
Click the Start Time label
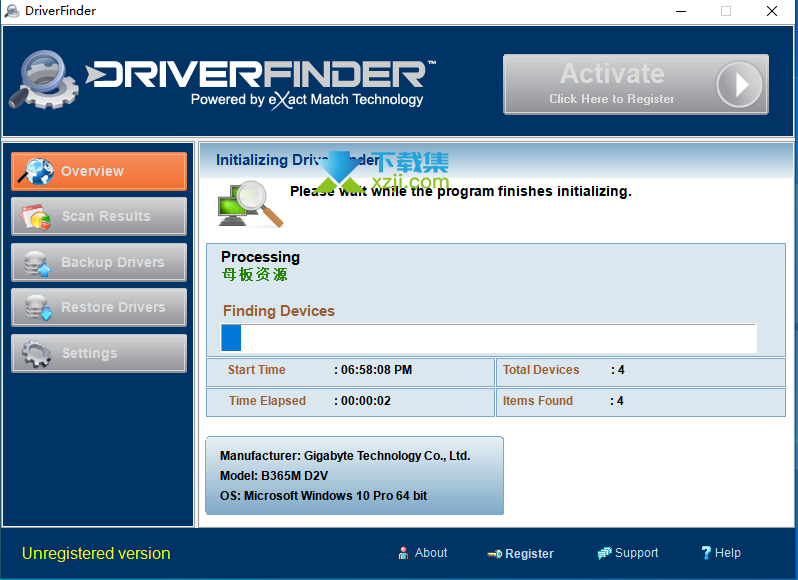point(256,370)
